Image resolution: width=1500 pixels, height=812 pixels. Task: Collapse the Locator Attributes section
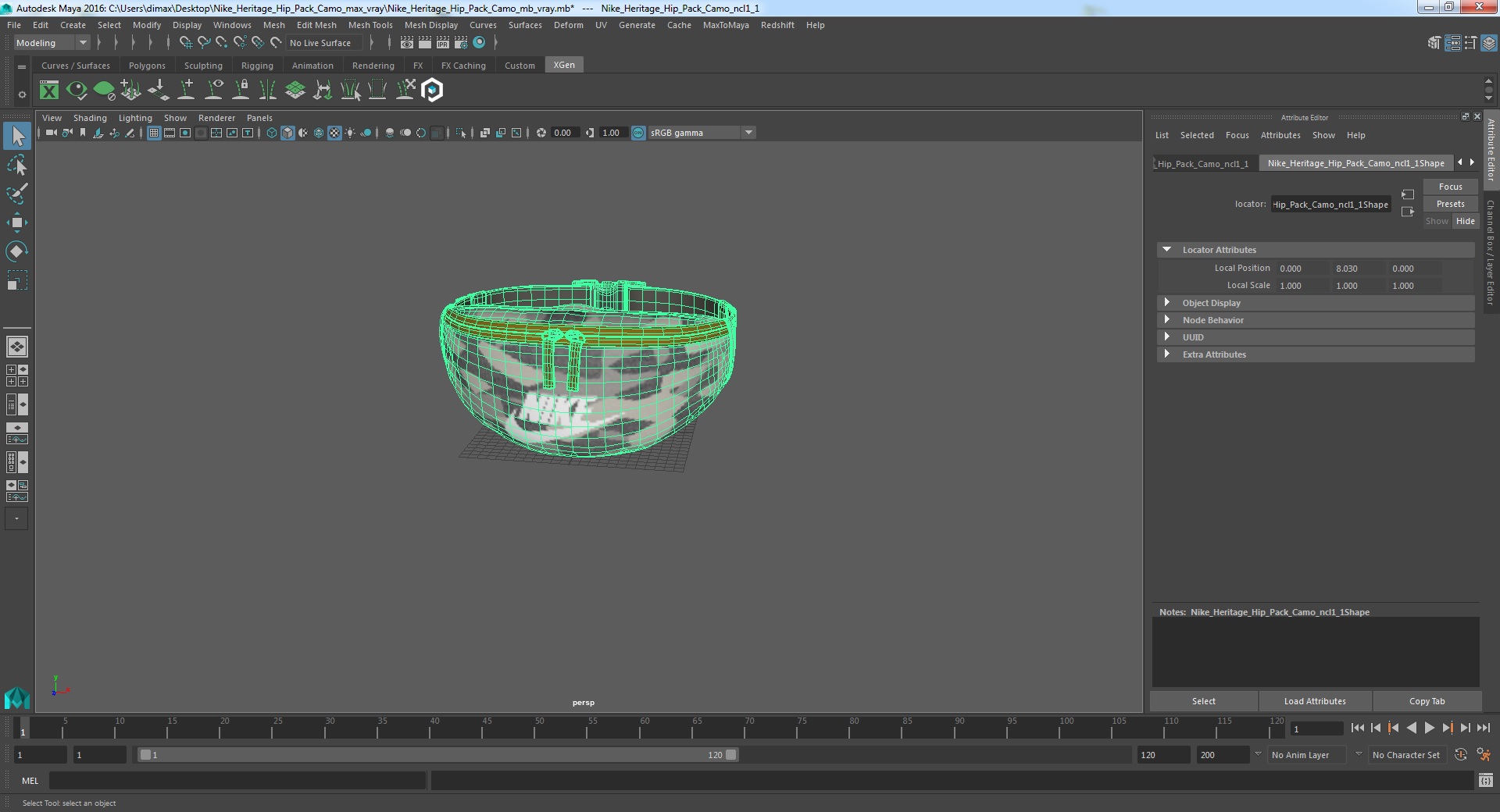click(1166, 250)
